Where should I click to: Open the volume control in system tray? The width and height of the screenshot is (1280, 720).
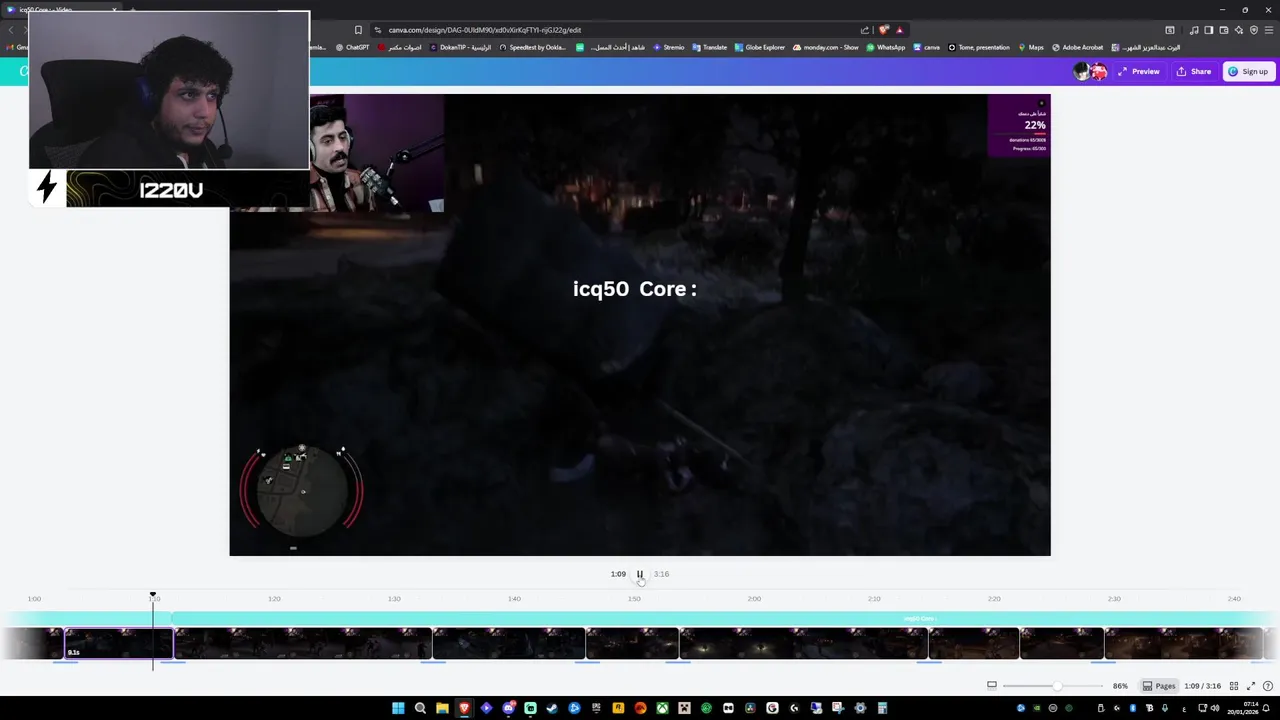[1215, 708]
